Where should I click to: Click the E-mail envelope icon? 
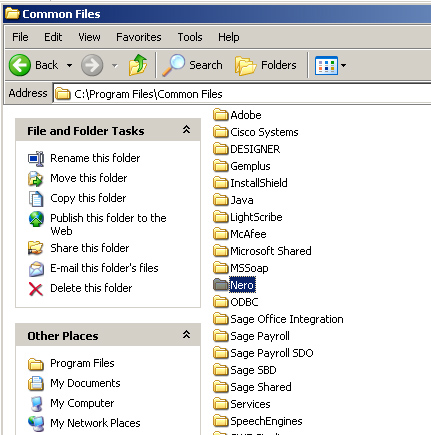[x=36, y=269]
